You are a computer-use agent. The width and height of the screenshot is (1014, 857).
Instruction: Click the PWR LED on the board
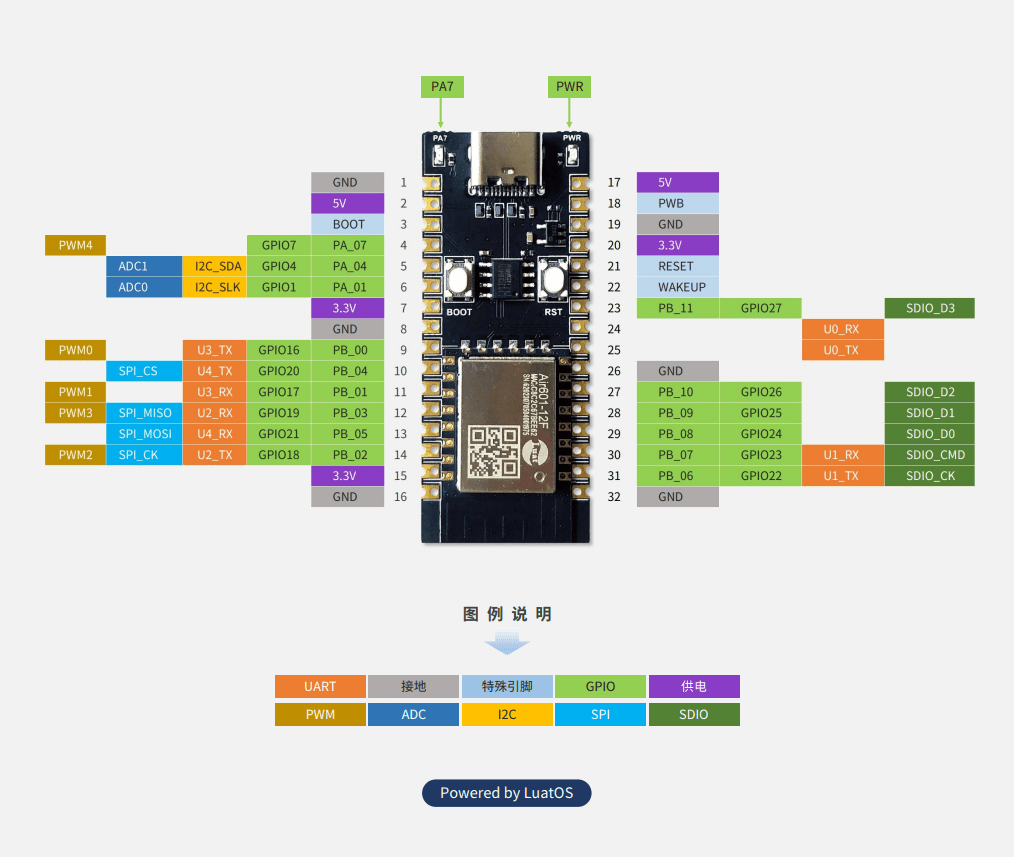pos(573,156)
